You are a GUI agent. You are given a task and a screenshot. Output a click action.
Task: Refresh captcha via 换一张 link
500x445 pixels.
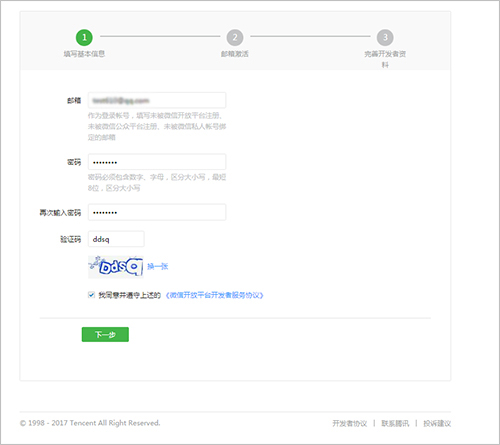tap(158, 266)
